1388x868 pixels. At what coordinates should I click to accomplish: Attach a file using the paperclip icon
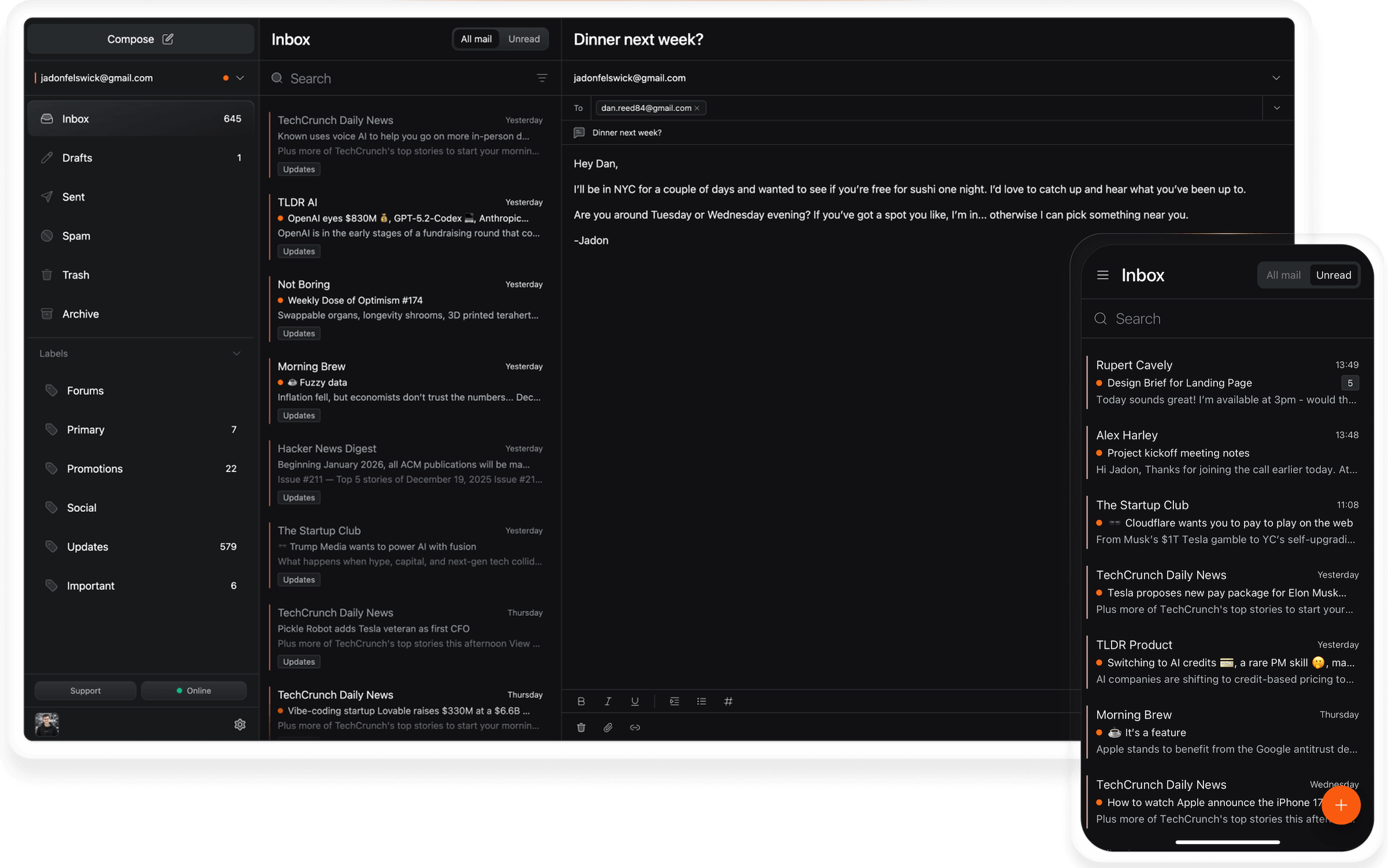click(x=608, y=727)
